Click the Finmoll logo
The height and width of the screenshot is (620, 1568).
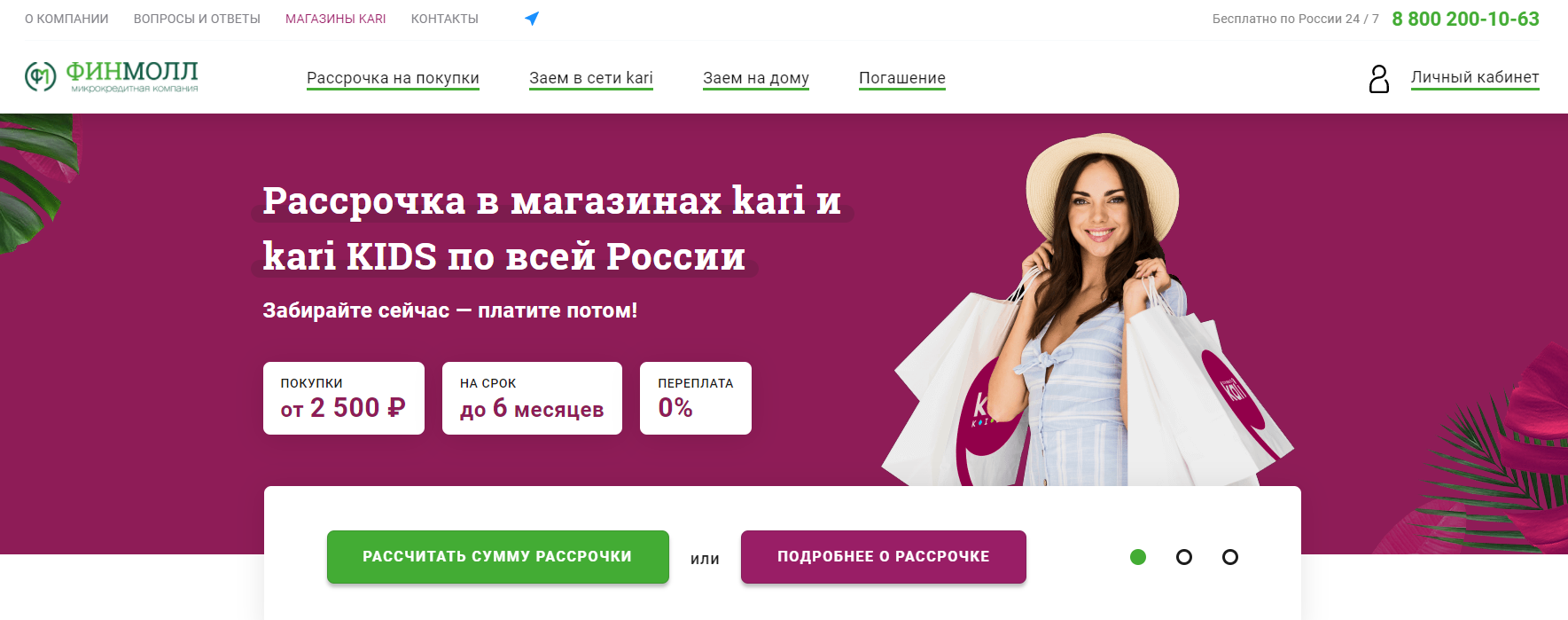[x=112, y=77]
